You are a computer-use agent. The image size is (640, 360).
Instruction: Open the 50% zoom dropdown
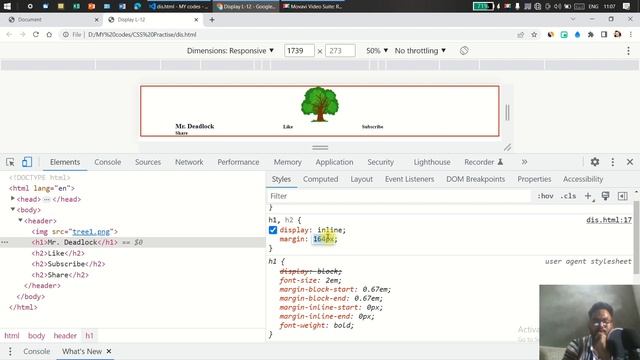coord(376,51)
